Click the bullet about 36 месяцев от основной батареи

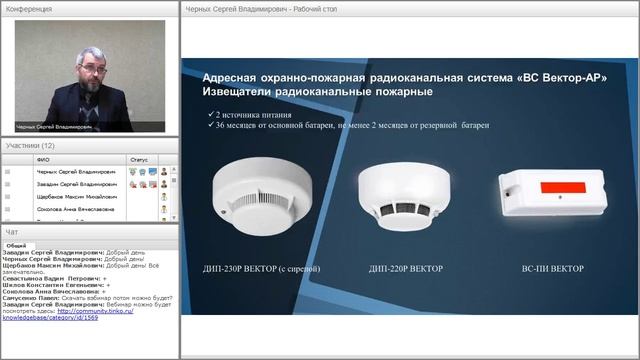coord(349,125)
